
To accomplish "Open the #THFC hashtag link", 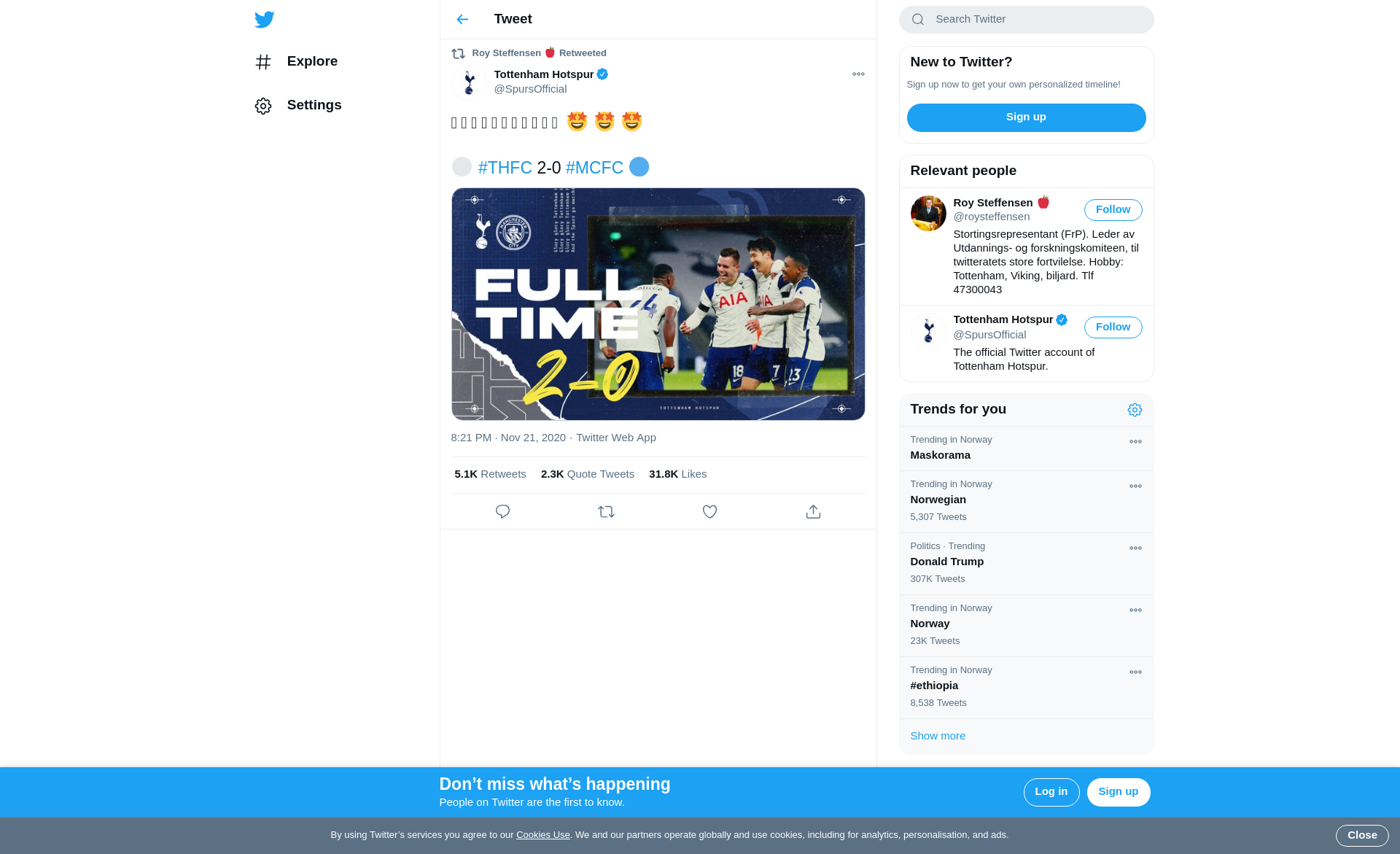I will pos(505,168).
